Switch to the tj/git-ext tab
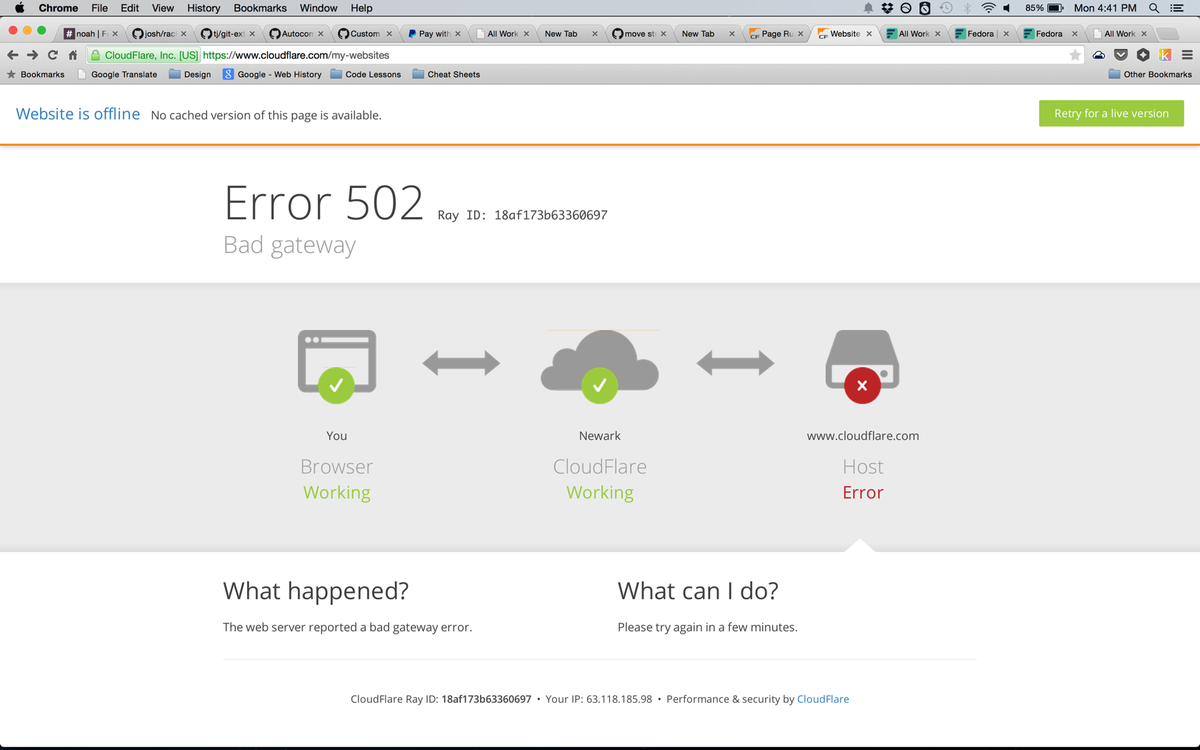1200x750 pixels. coord(227,34)
